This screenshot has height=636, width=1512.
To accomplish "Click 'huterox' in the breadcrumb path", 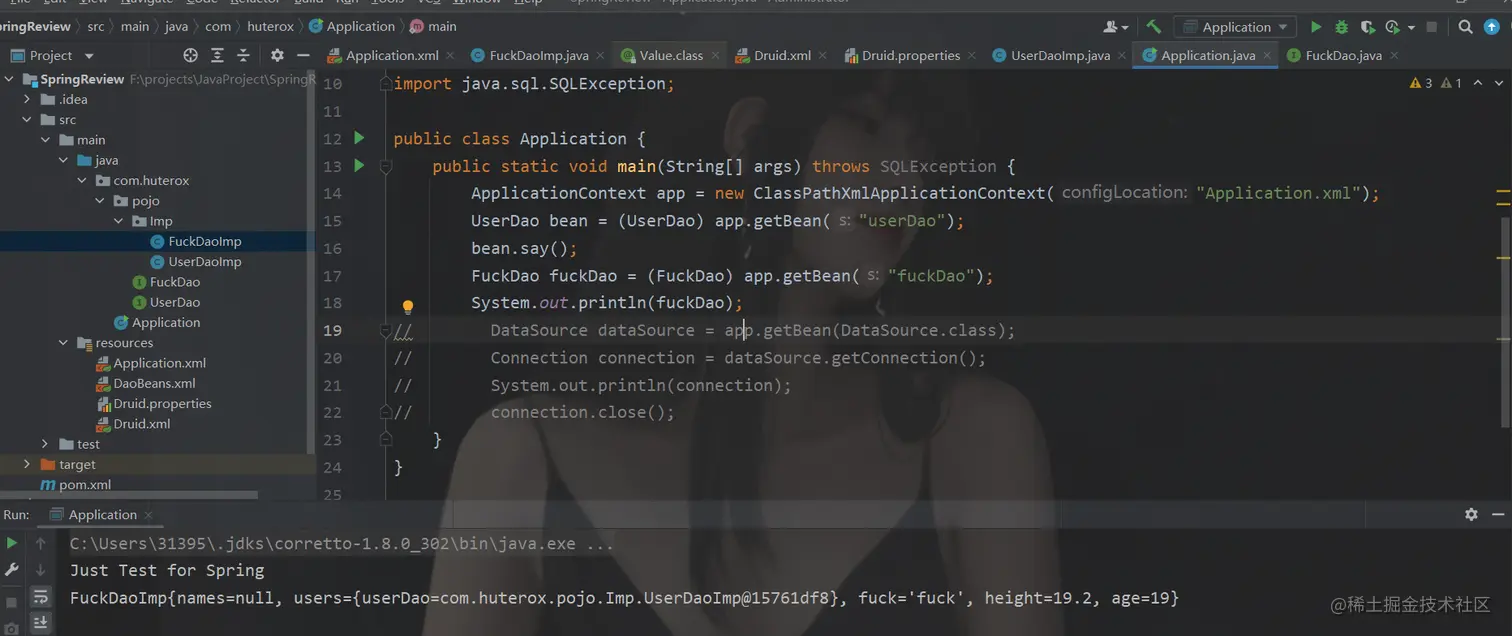I will point(270,27).
